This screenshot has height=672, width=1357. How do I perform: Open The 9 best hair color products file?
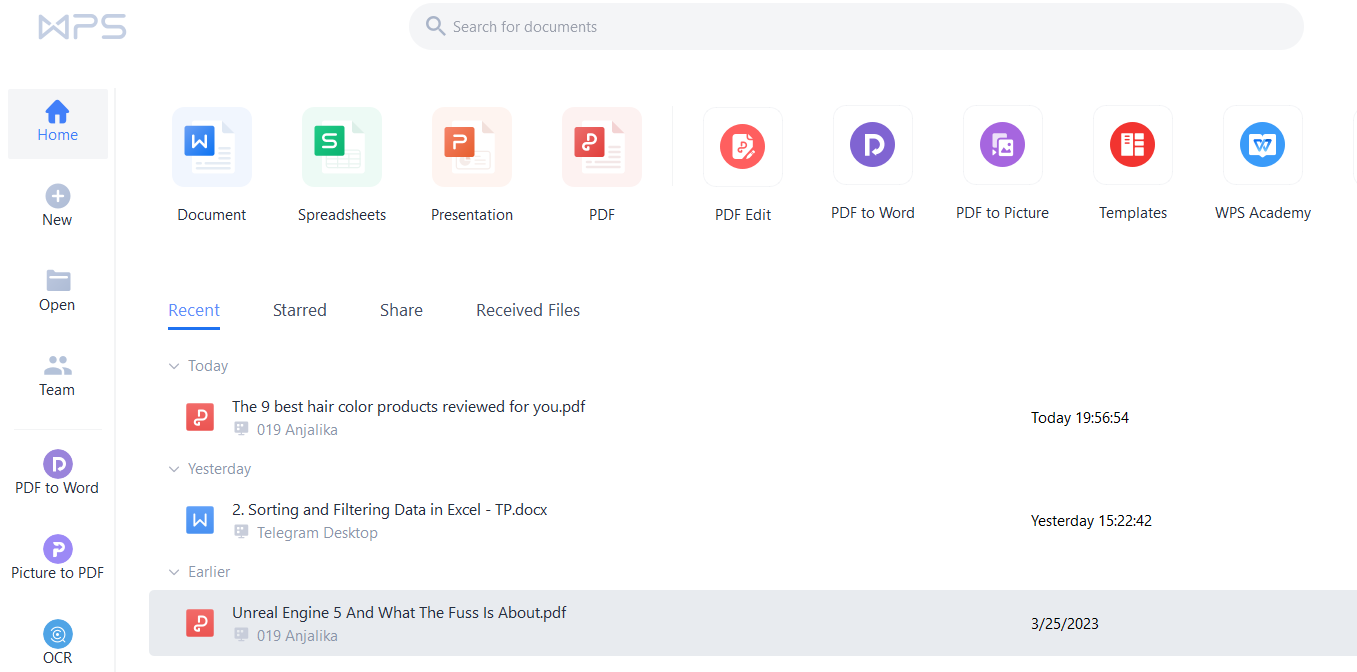(x=409, y=407)
